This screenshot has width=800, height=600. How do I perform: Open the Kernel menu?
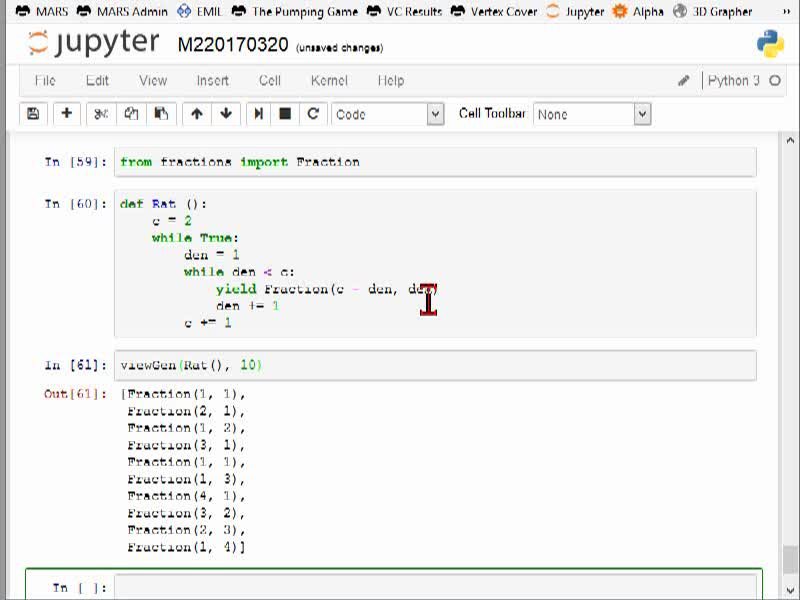coord(329,81)
